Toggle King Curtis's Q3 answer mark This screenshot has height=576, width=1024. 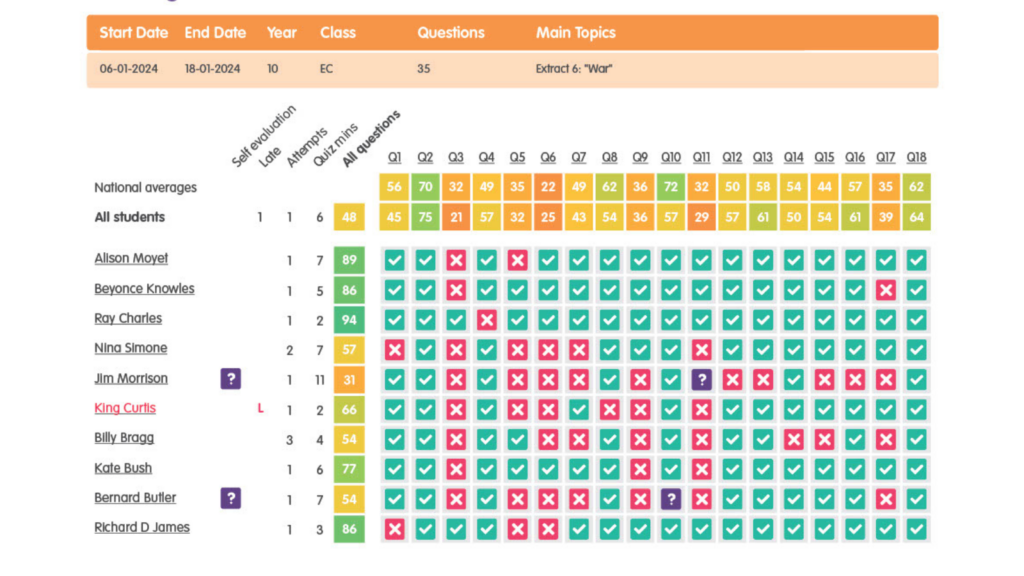point(456,409)
